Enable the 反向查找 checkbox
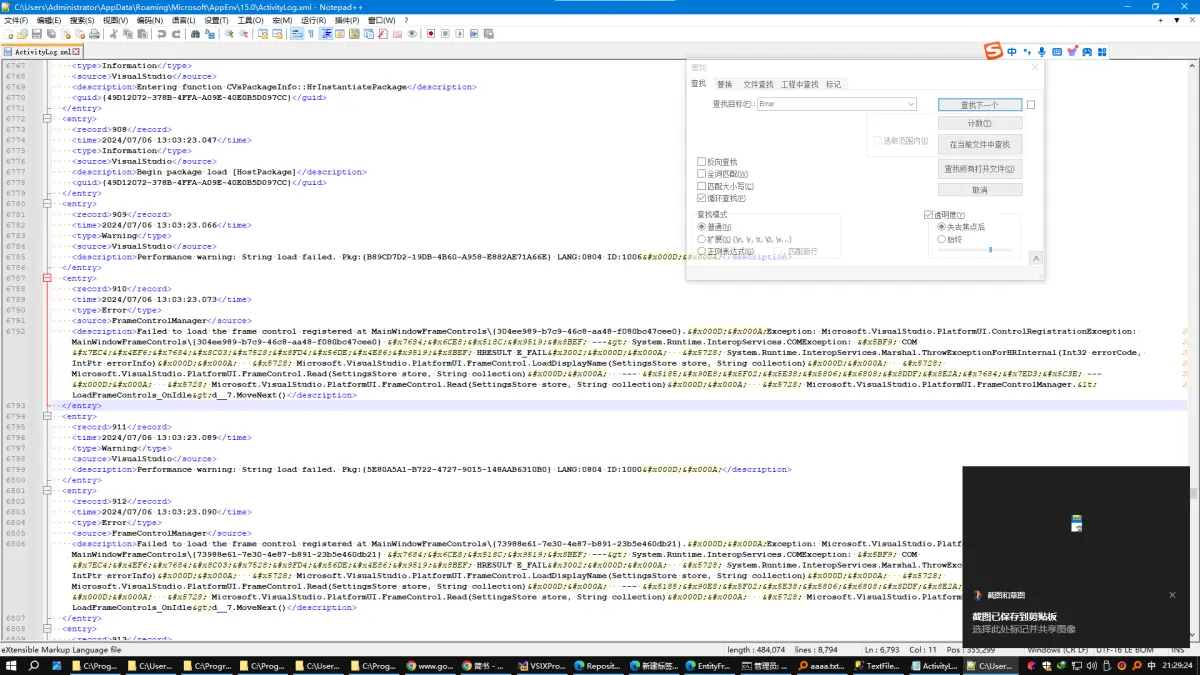 [701, 162]
